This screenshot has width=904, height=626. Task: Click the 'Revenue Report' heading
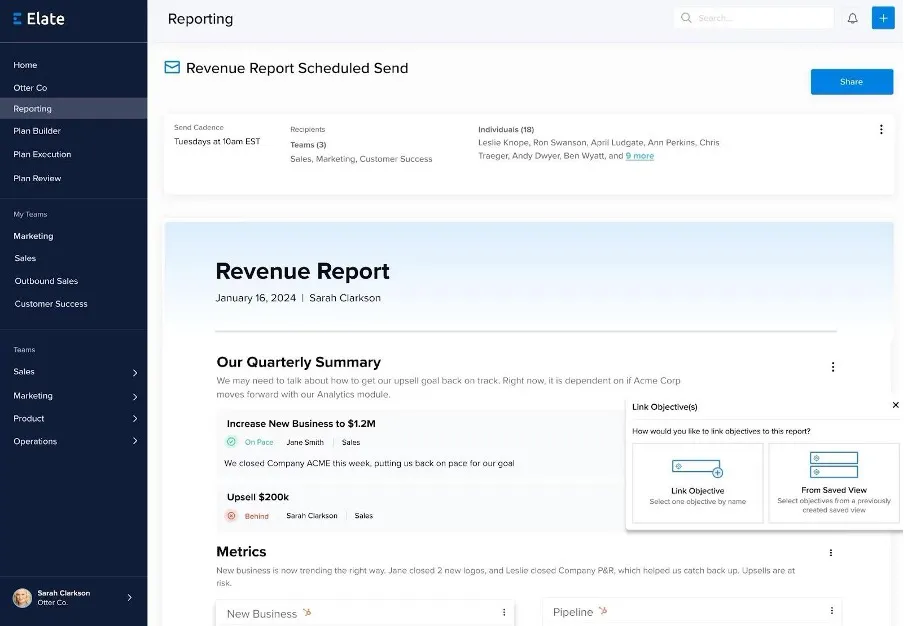tap(303, 271)
